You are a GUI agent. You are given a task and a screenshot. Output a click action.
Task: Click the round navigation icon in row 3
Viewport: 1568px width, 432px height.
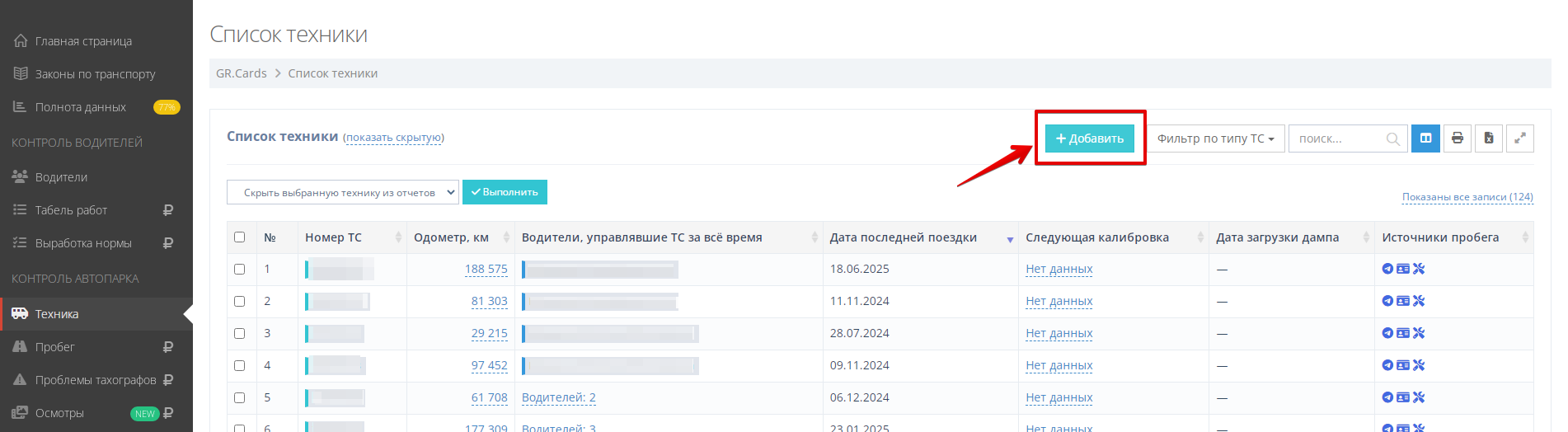tap(1387, 333)
